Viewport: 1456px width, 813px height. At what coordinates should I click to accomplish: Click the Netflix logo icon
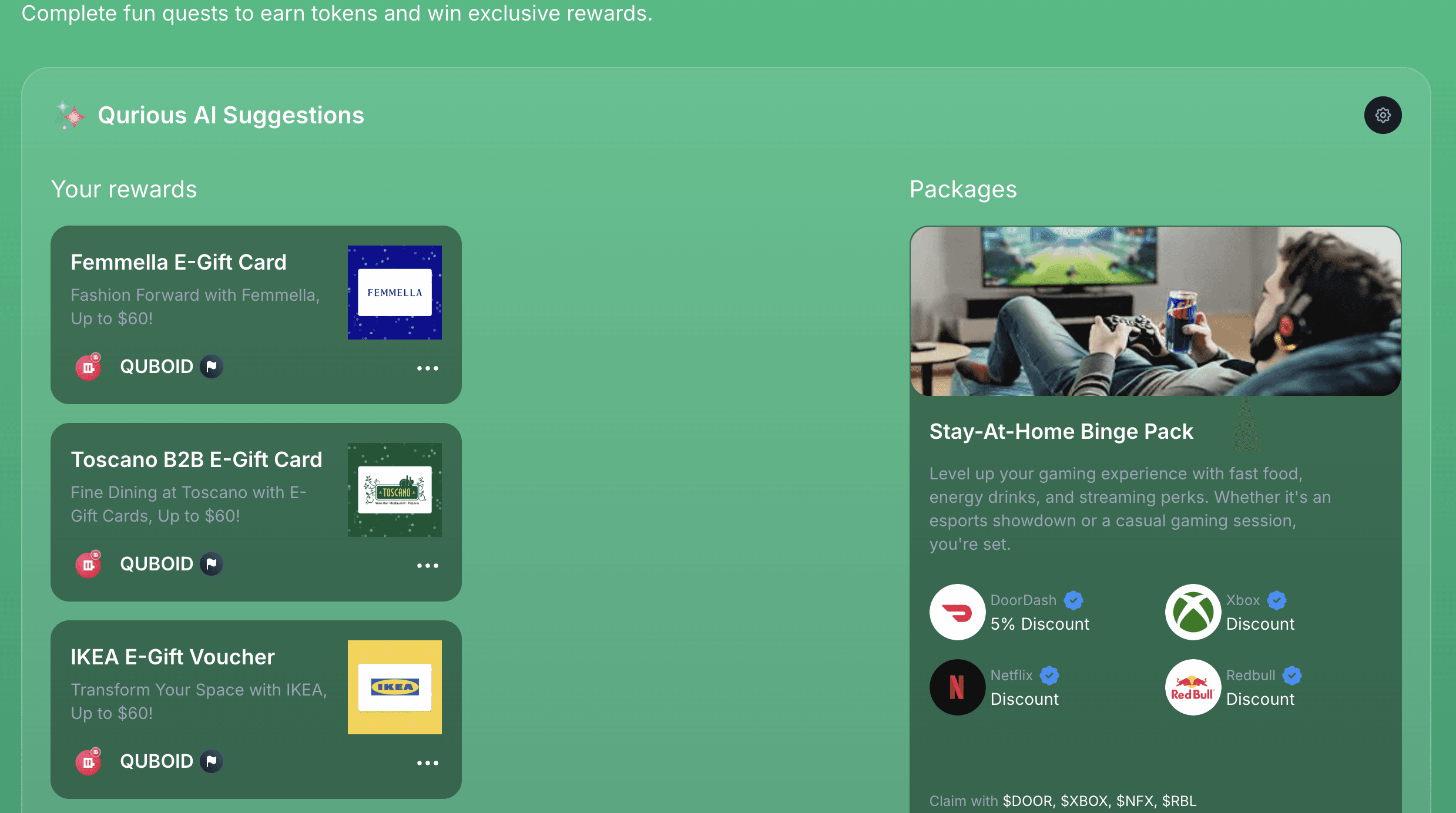(957, 687)
